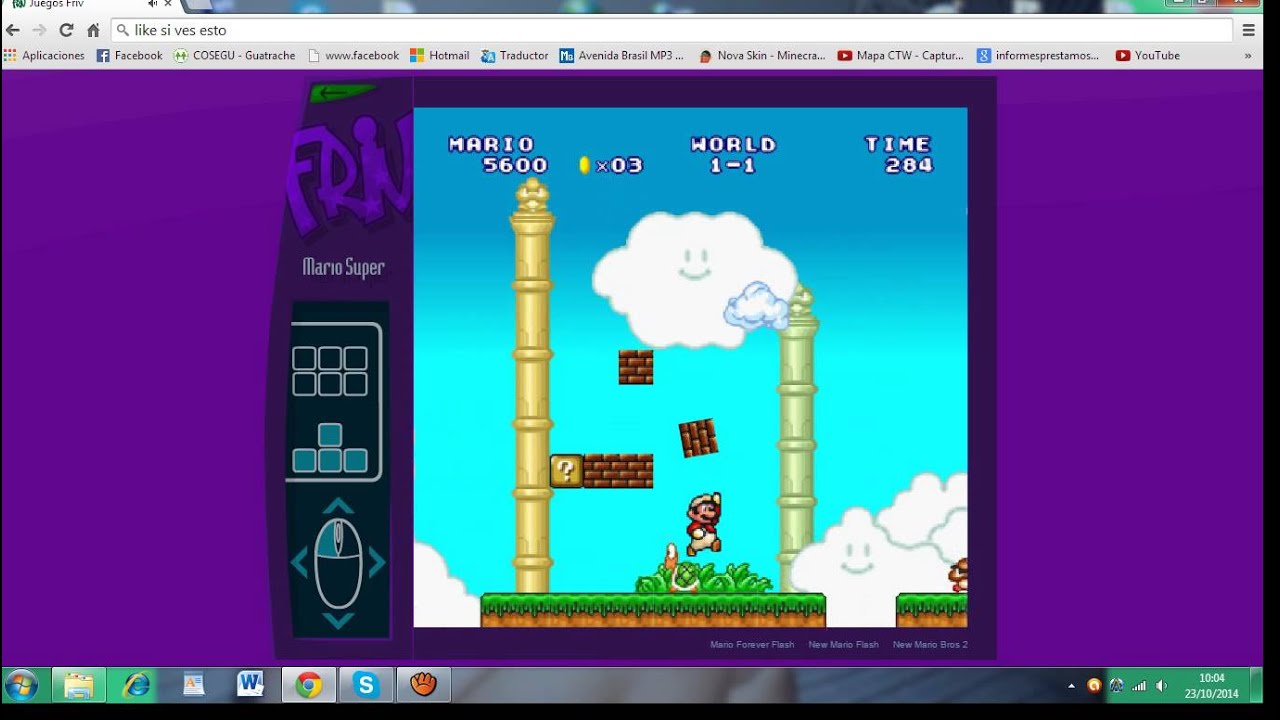Click the New Mario Flash link
The image size is (1280, 720).
843,645
